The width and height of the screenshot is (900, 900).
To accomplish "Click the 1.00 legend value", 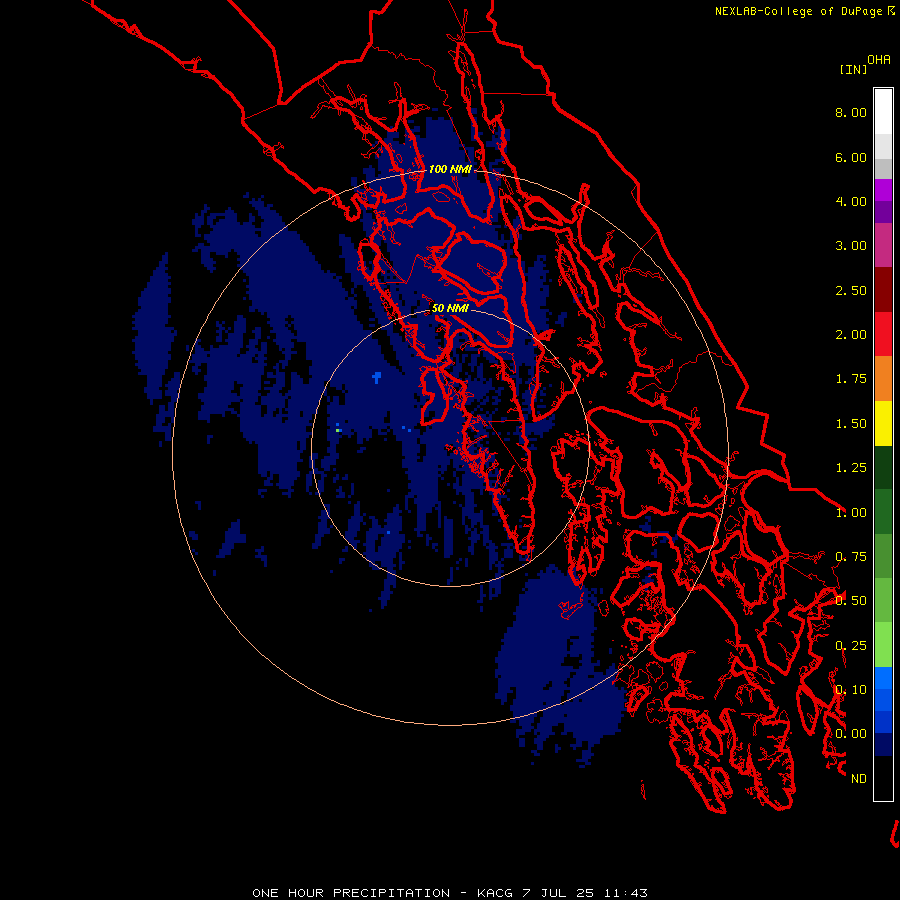I will click(851, 513).
